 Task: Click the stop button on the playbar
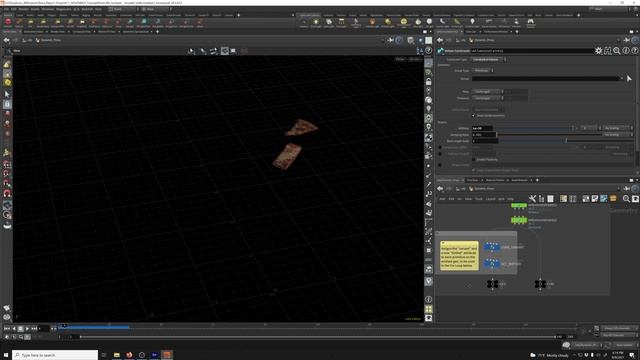(20, 328)
